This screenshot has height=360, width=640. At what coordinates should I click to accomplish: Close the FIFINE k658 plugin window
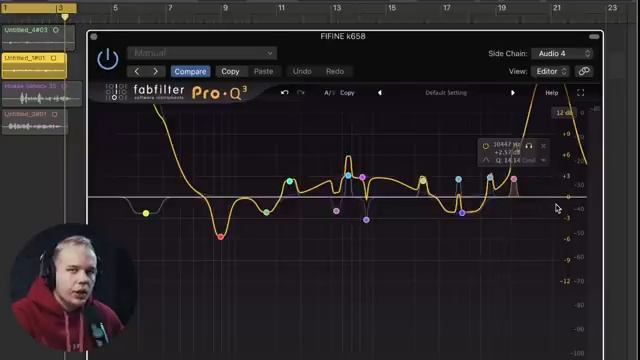94,37
